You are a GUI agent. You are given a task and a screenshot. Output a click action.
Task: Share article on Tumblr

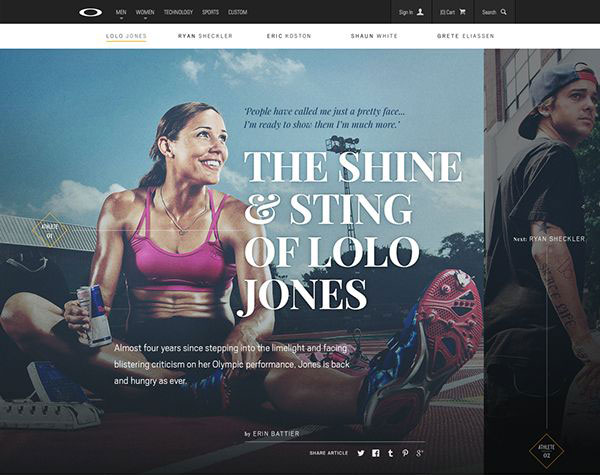390,453
